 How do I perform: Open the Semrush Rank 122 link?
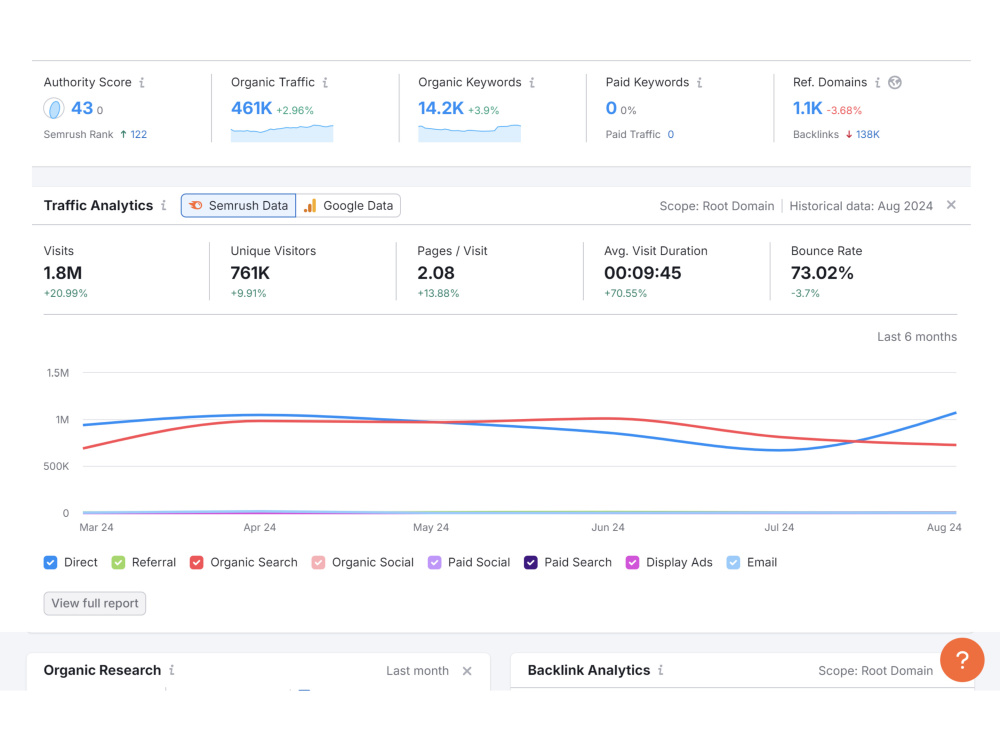[138, 135]
